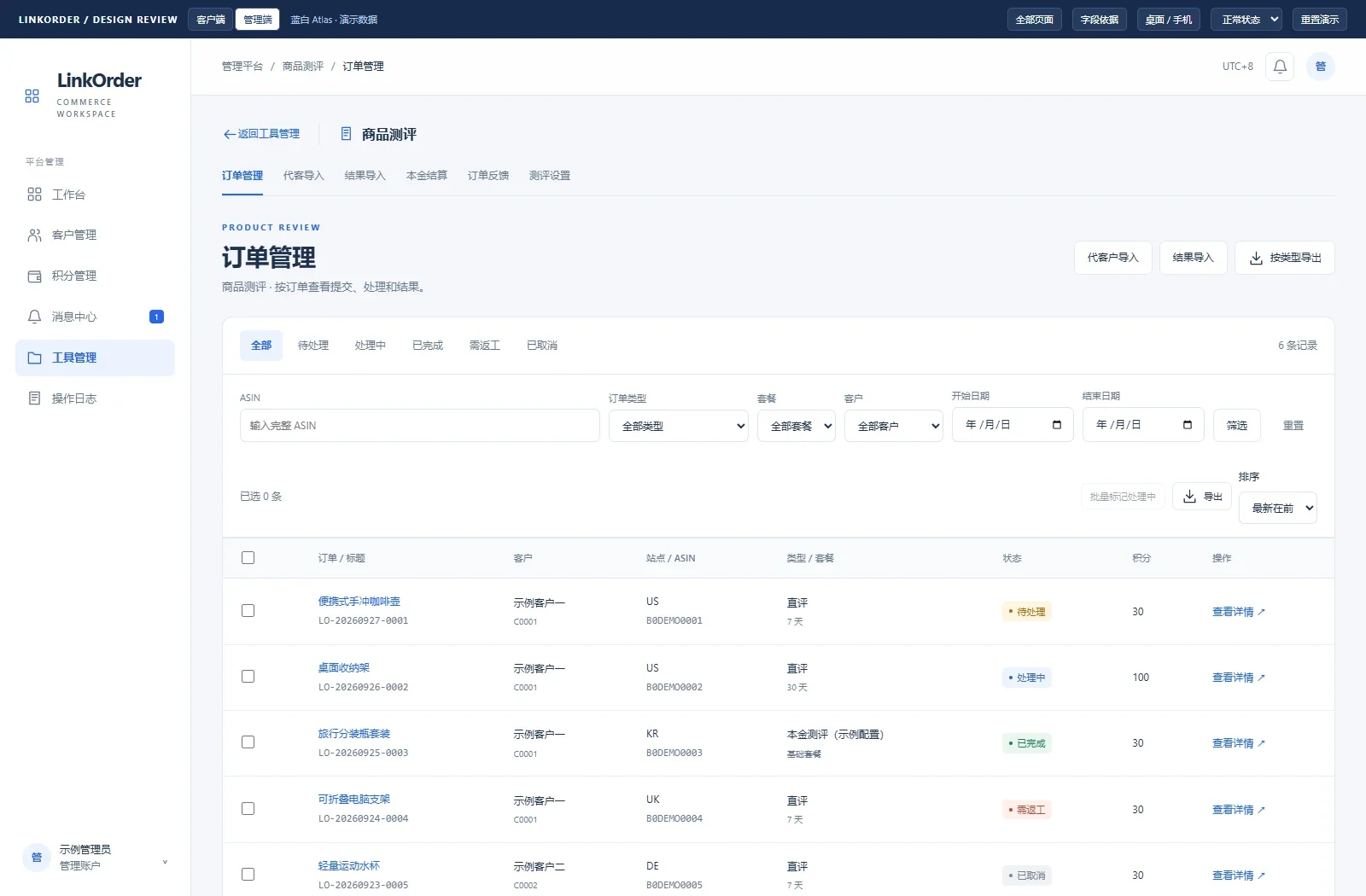This screenshot has width=1366, height=896.
Task: Switch to the 结果导入 tab
Action: pos(365,176)
